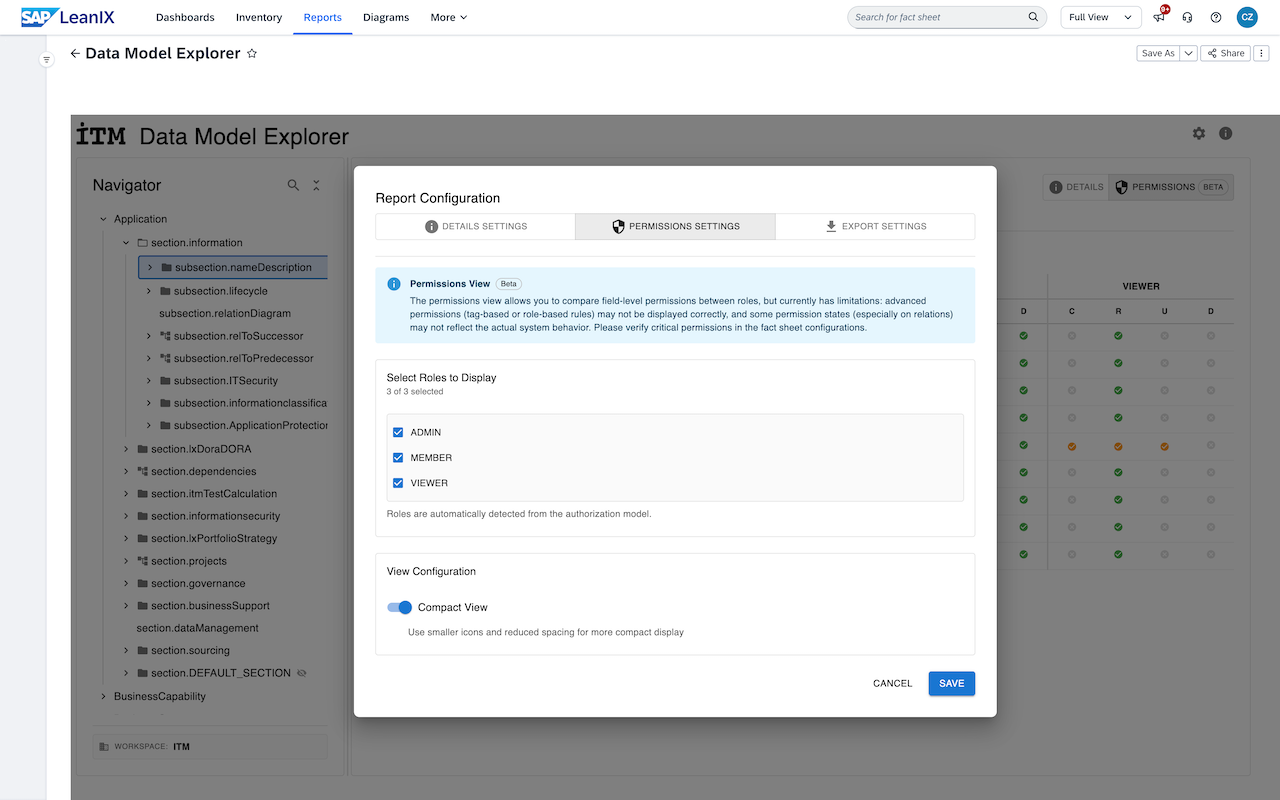The height and width of the screenshot is (800, 1280).
Task: Switch to PERMISSIONS view in background report
Action: 1171,187
